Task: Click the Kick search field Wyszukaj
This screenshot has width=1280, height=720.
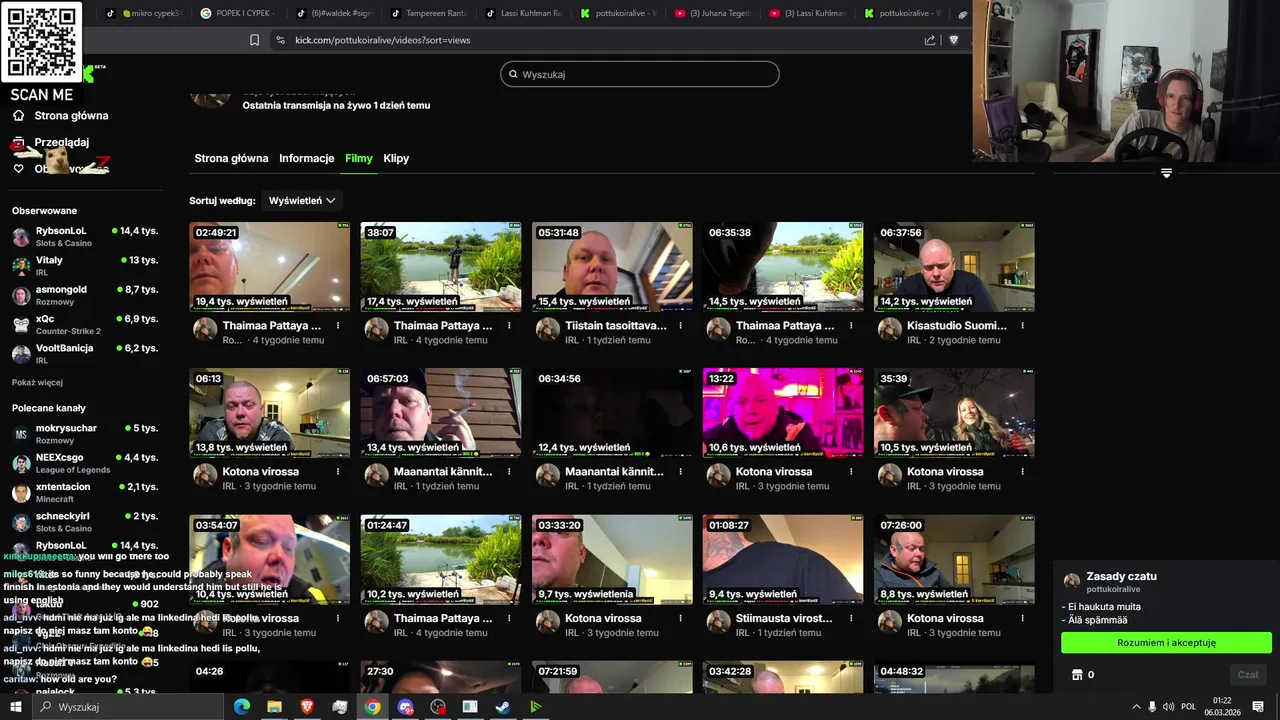Action: [x=640, y=74]
